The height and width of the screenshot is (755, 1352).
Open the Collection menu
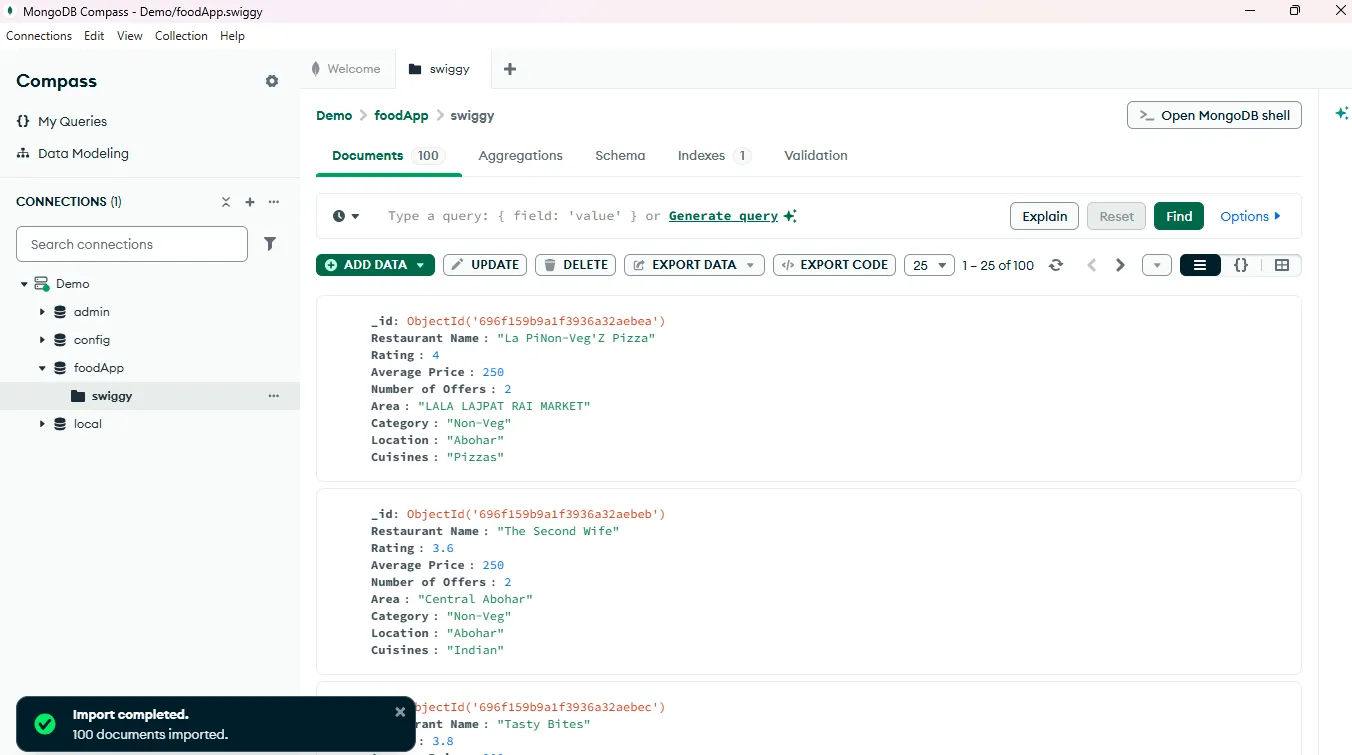coord(181,36)
